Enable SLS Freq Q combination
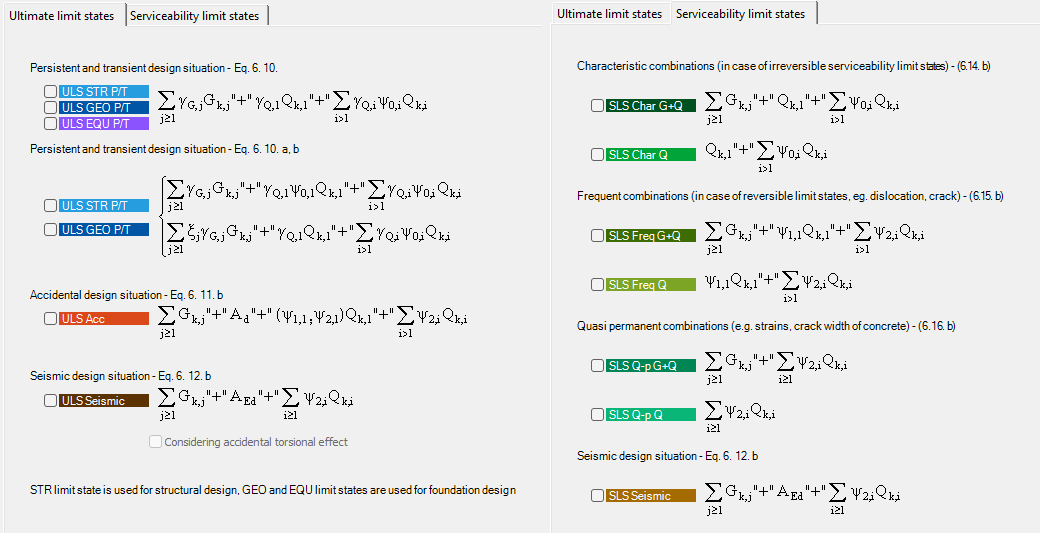Screen dimensions: 1040x533 click(597, 285)
